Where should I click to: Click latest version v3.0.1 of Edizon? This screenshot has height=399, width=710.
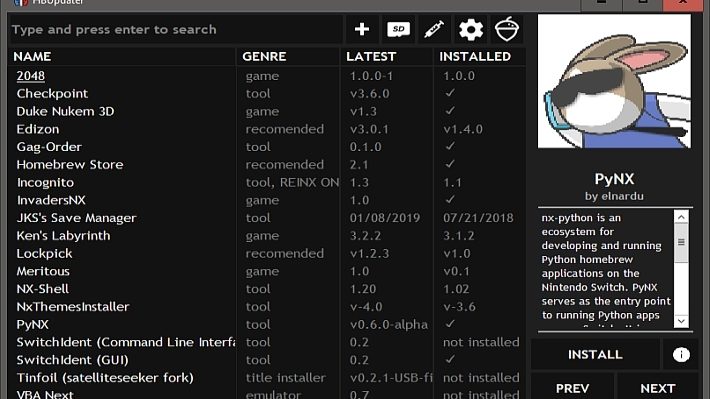369,129
